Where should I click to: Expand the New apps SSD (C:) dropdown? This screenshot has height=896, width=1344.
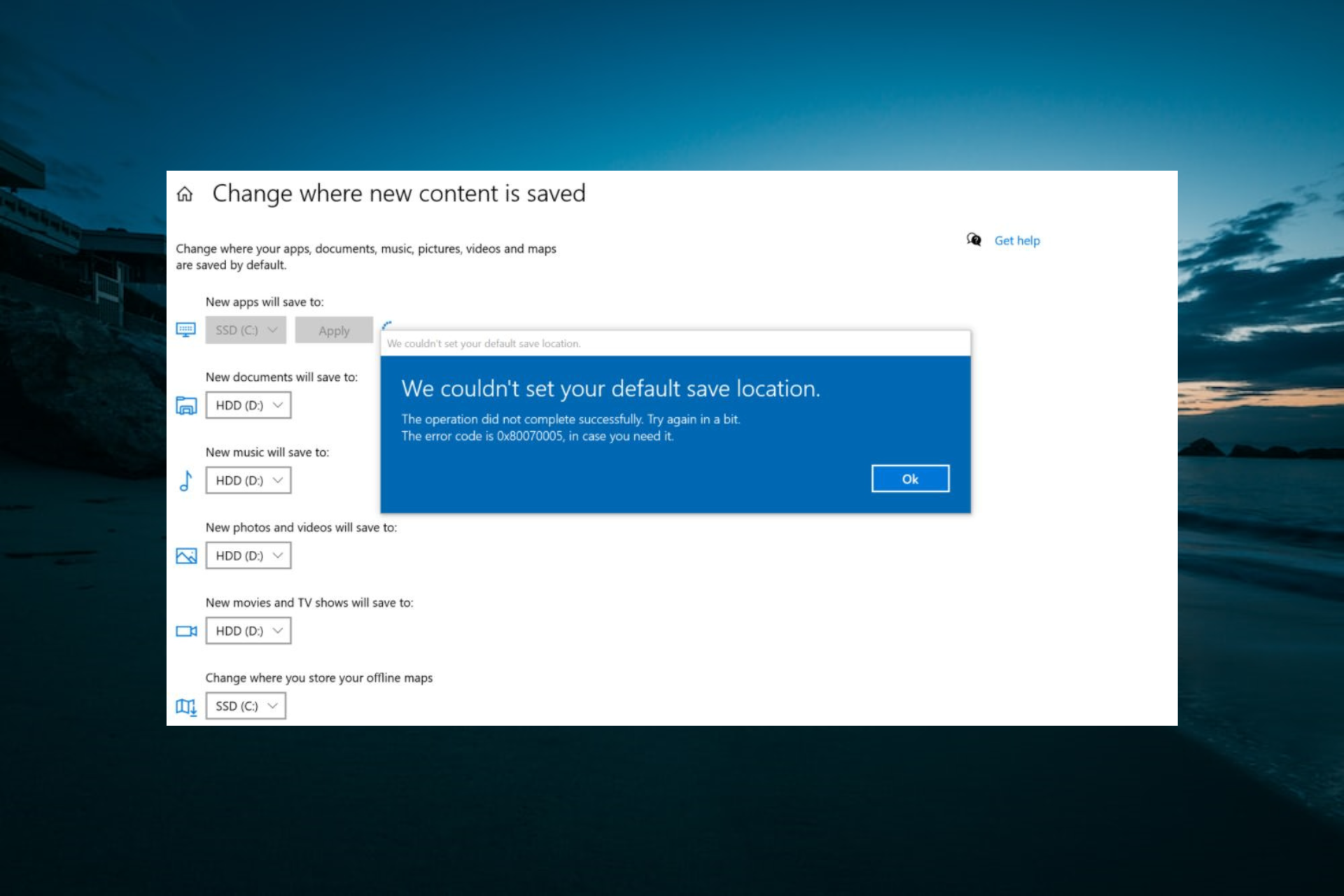point(245,330)
